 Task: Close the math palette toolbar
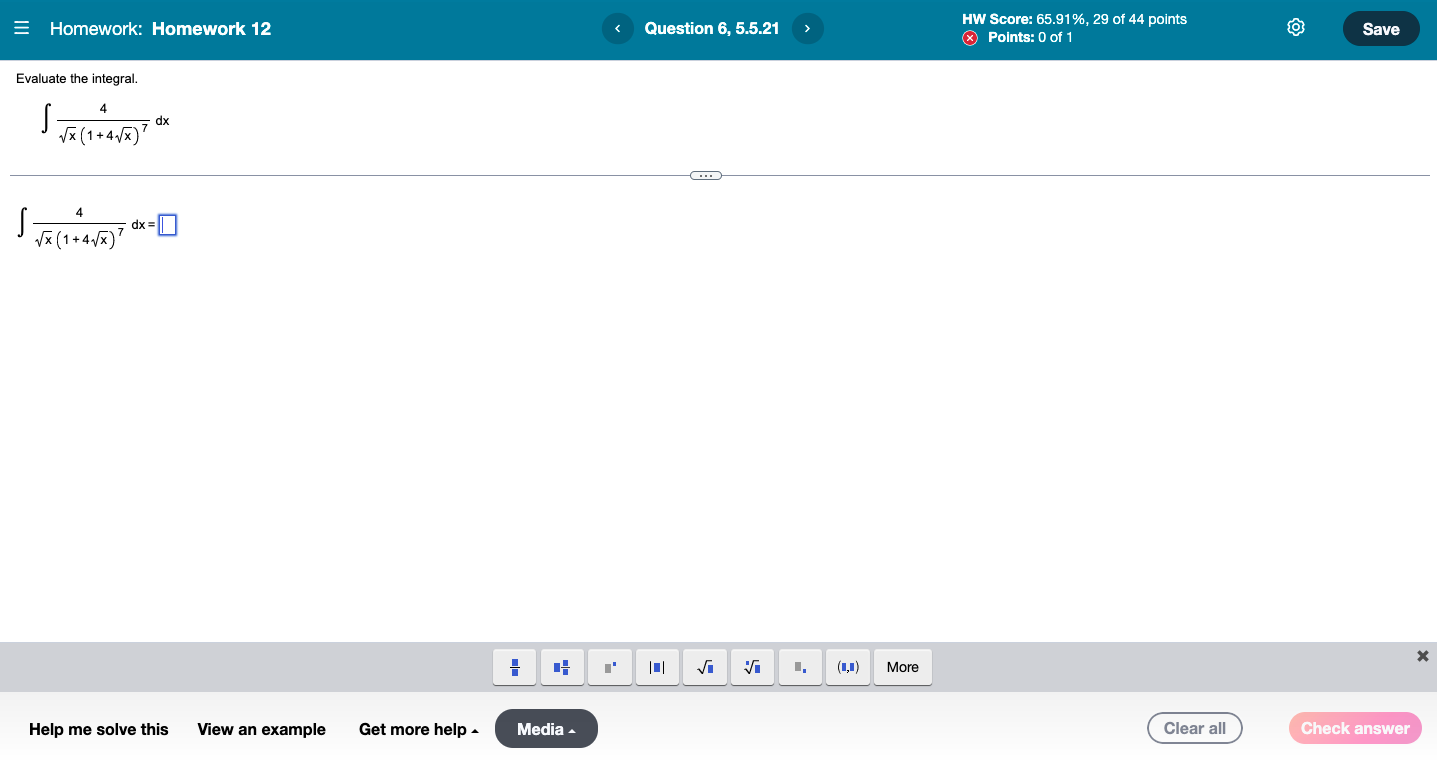(1422, 655)
